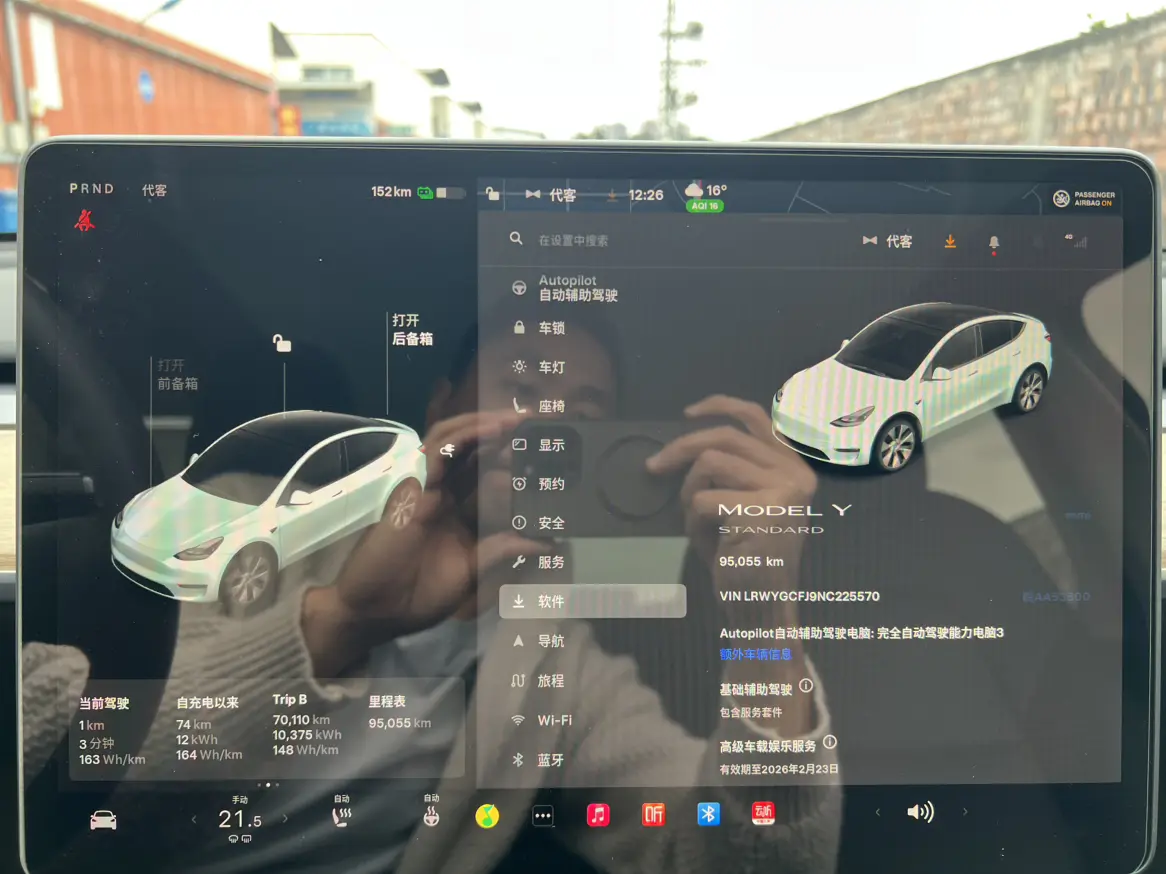Toggle the door lock icon above the car
This screenshot has width=1166, height=874.
[282, 343]
